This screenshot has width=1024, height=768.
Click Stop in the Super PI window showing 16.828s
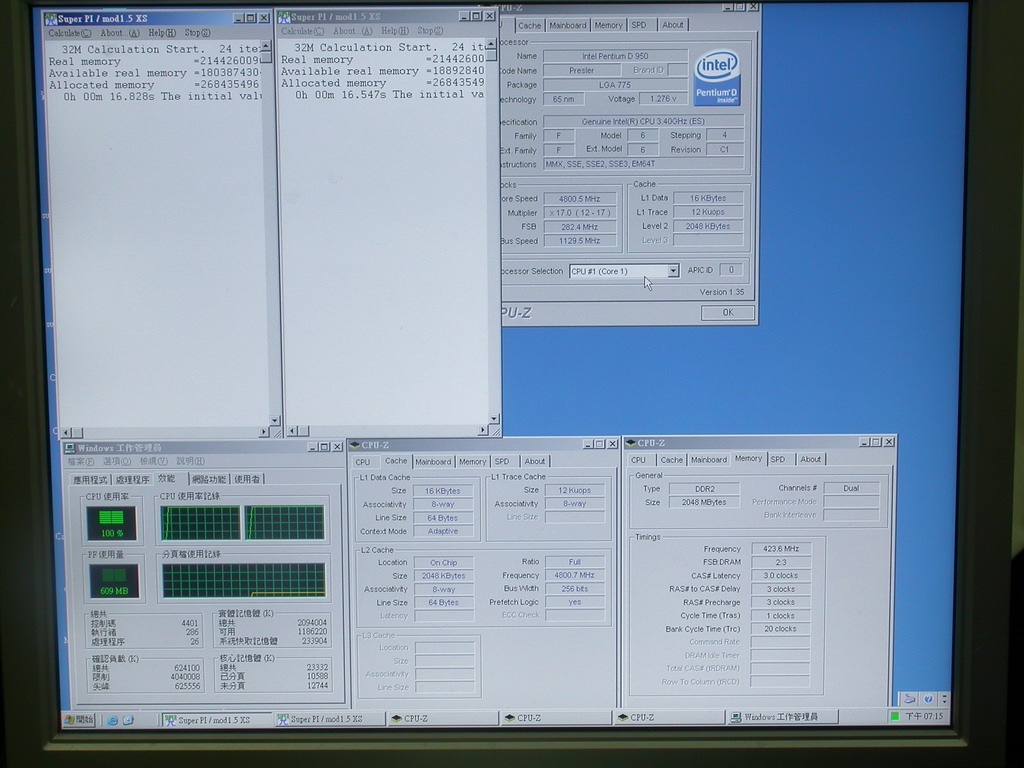(197, 33)
